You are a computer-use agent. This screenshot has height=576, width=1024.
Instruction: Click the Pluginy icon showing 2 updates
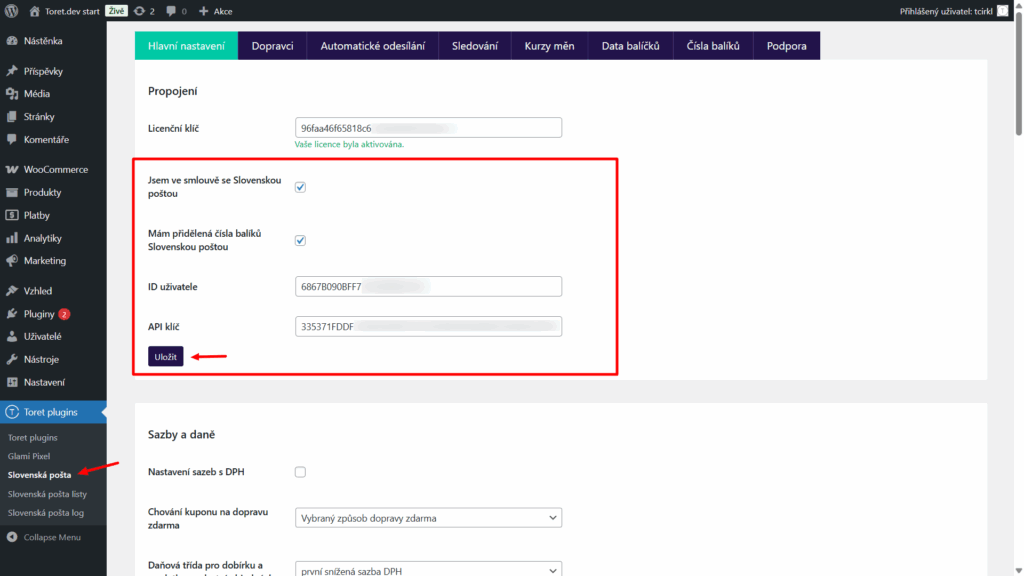pyautogui.click(x=14, y=312)
